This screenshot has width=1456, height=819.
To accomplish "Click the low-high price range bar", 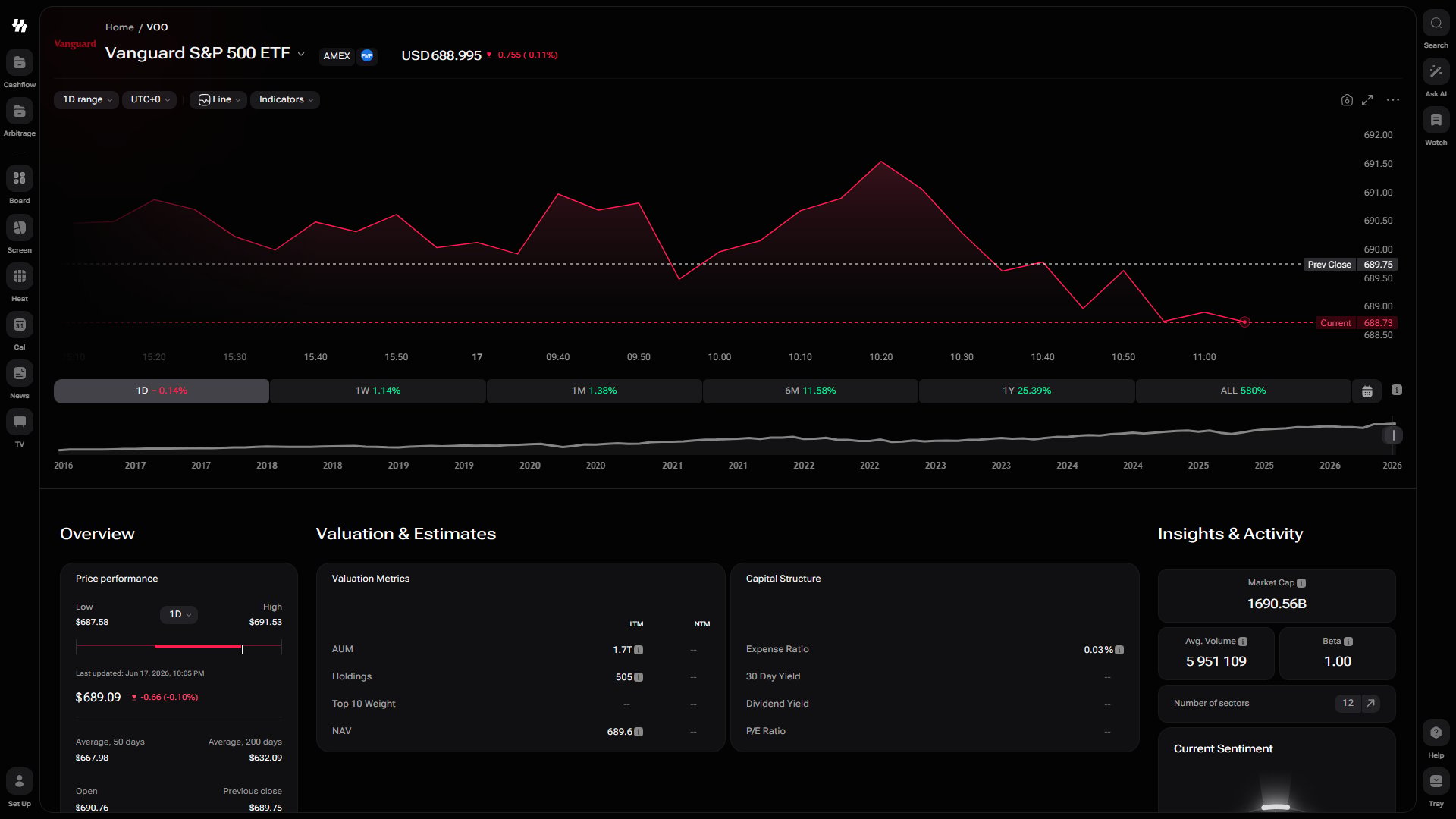I will [x=179, y=646].
